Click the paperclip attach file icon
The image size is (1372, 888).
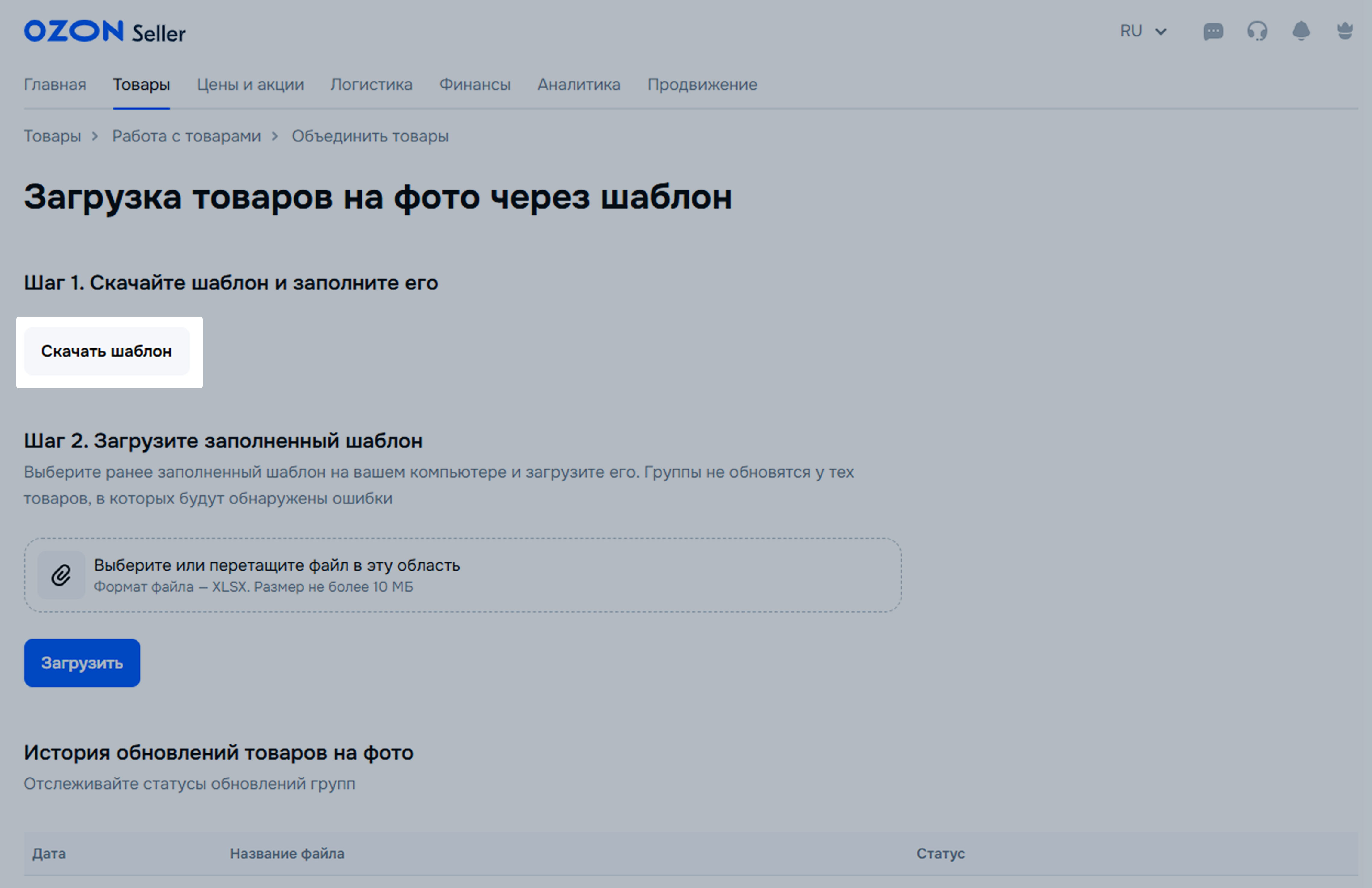click(x=61, y=575)
